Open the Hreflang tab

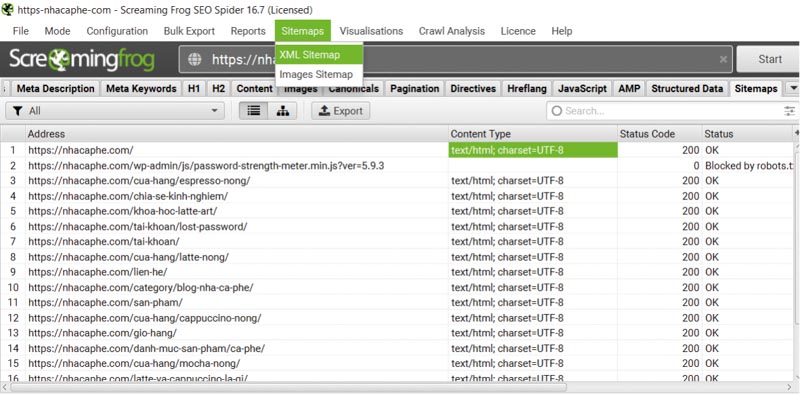527,88
